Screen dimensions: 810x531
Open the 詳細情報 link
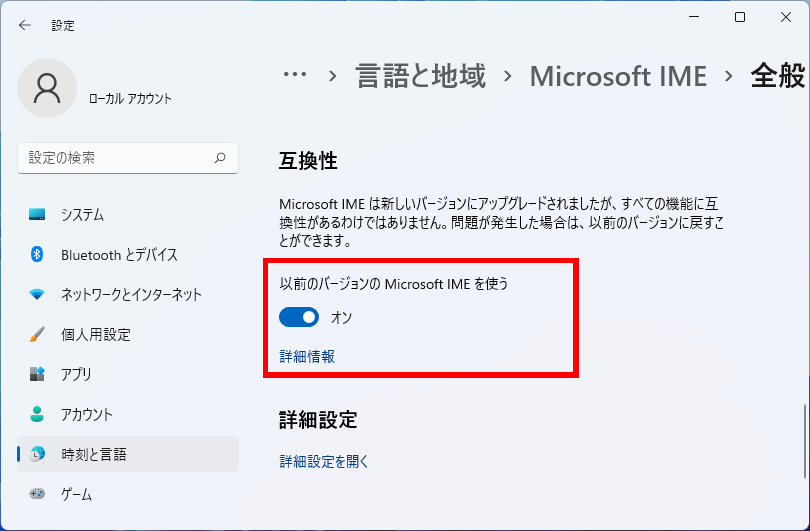pos(307,356)
